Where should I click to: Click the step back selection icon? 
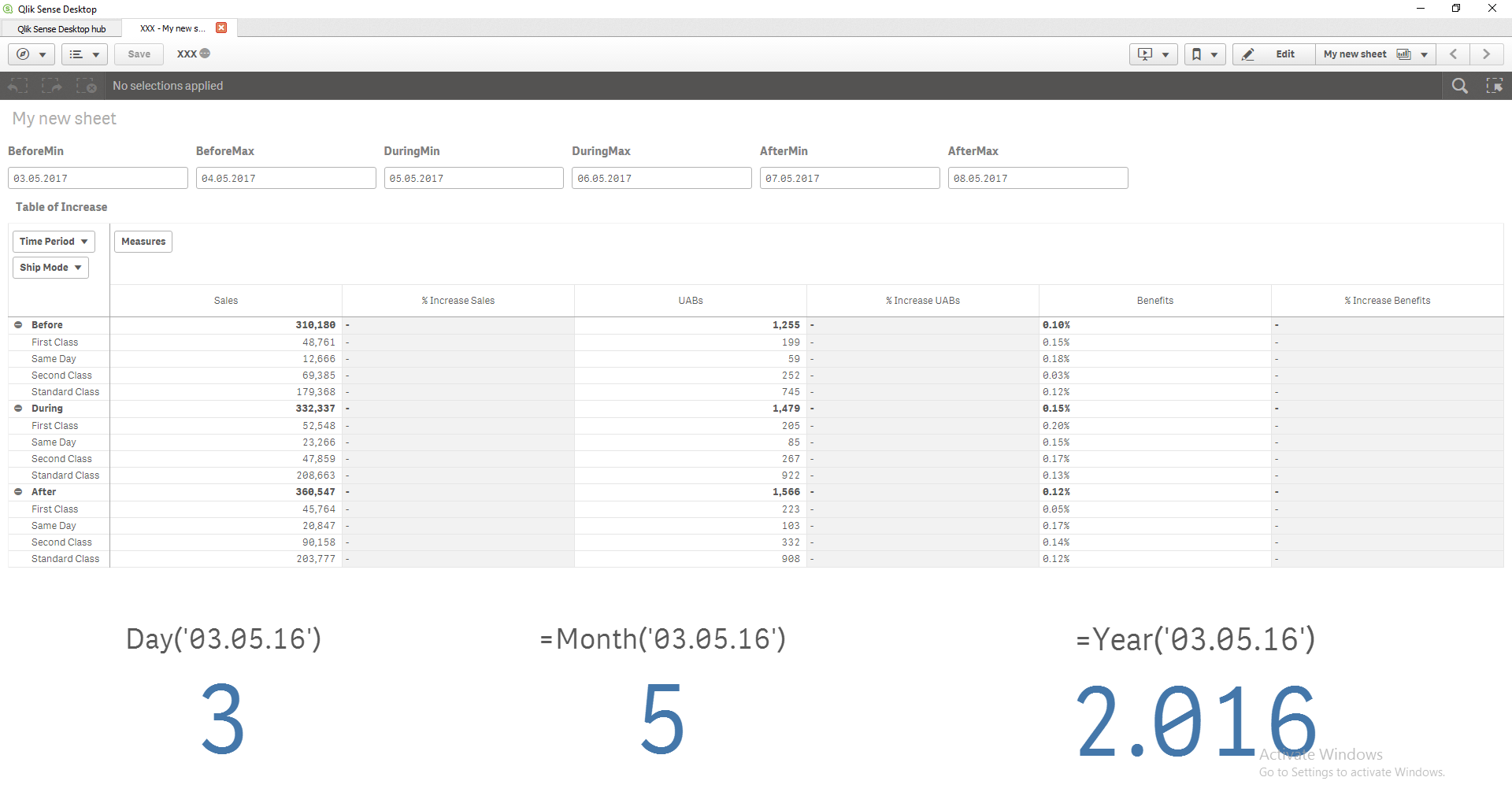pyautogui.click(x=18, y=86)
